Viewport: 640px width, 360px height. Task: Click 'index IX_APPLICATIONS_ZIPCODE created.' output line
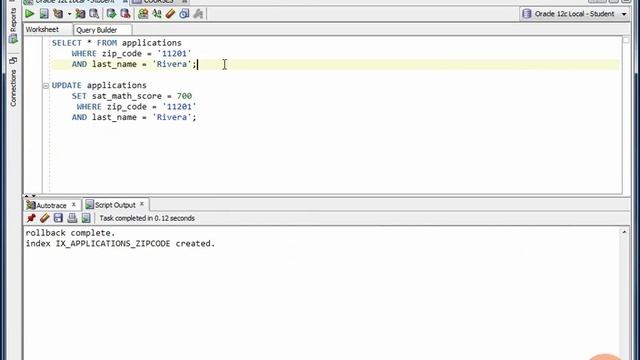(120, 243)
